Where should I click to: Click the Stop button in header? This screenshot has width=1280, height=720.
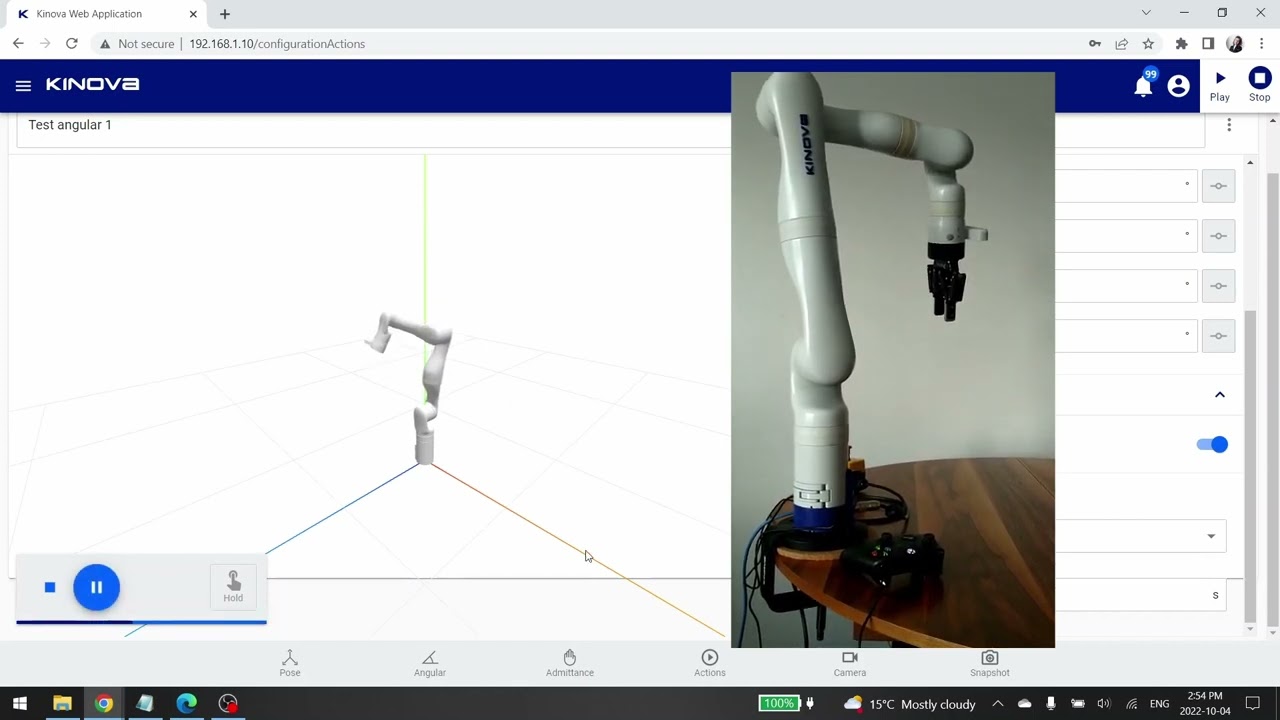(1259, 85)
